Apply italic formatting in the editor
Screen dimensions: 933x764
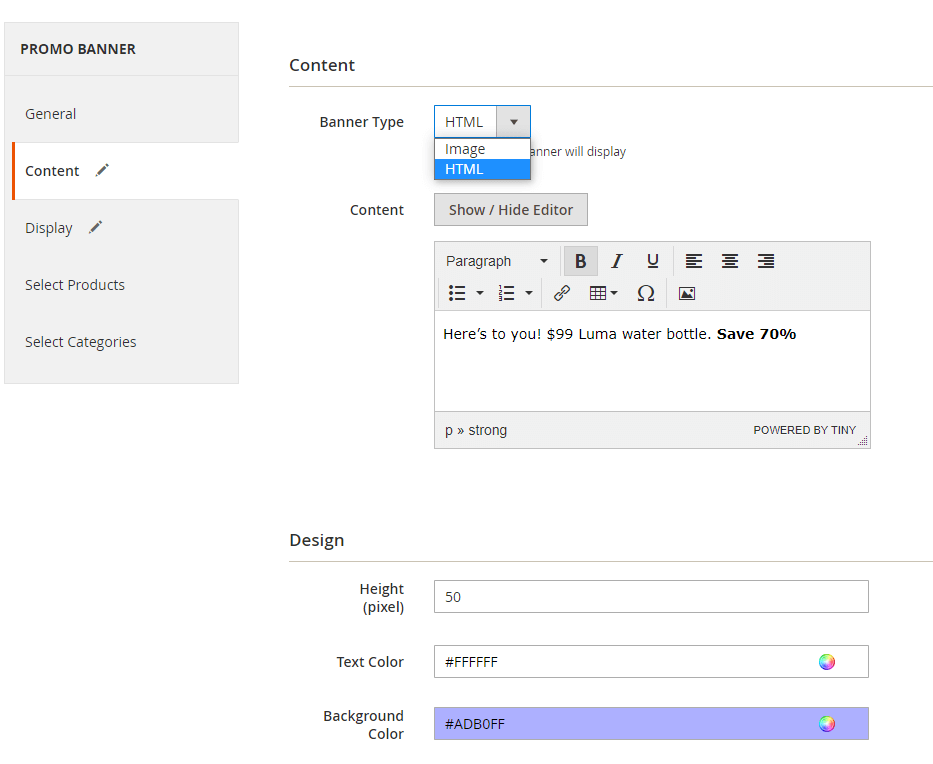pyautogui.click(x=617, y=261)
